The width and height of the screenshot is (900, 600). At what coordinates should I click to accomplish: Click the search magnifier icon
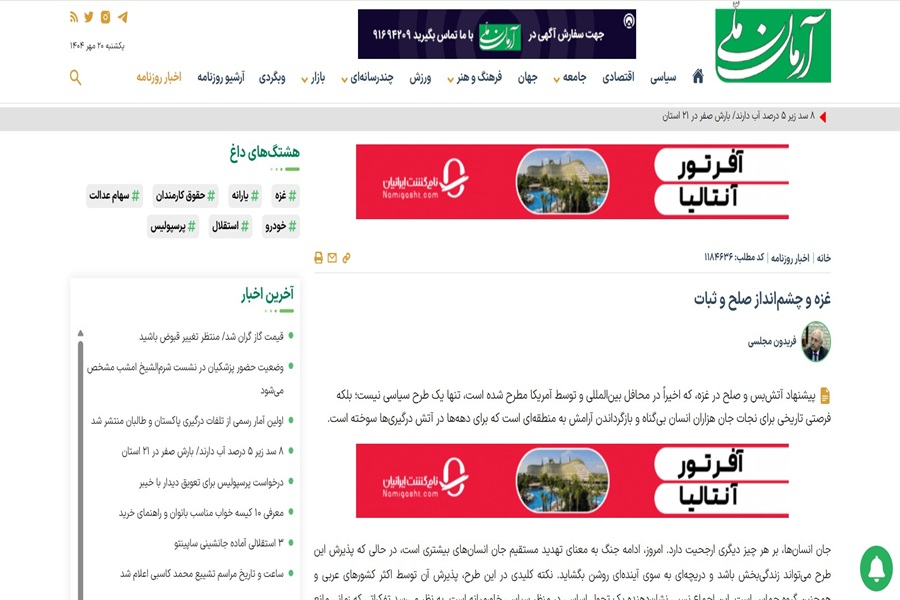pos(75,77)
